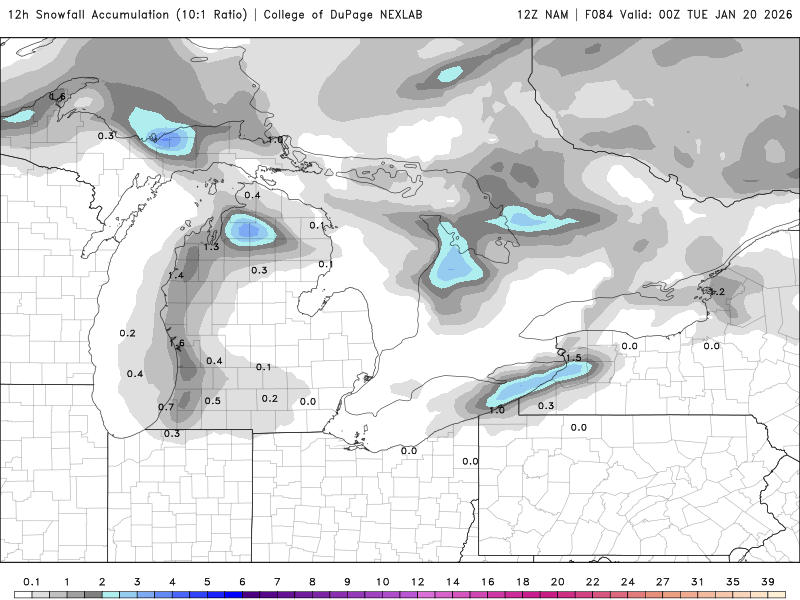The height and width of the screenshot is (600, 800).
Task: Click the '18' label on the color scale
Action: tap(523, 582)
